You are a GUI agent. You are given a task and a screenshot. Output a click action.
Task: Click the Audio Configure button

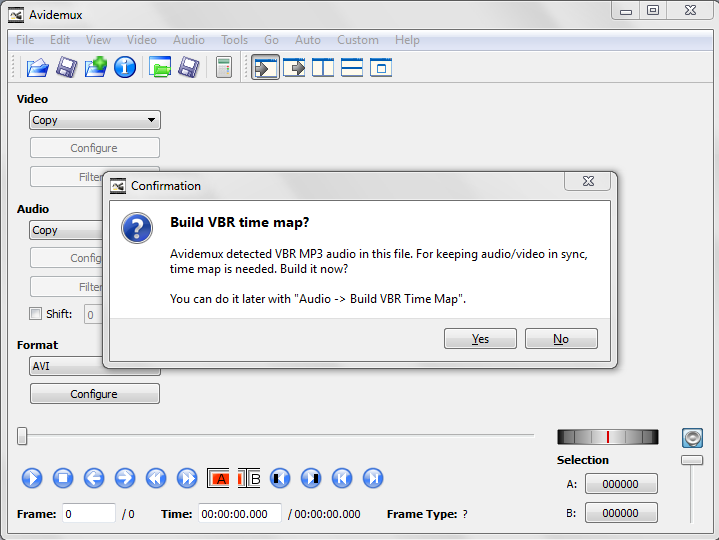[67, 258]
